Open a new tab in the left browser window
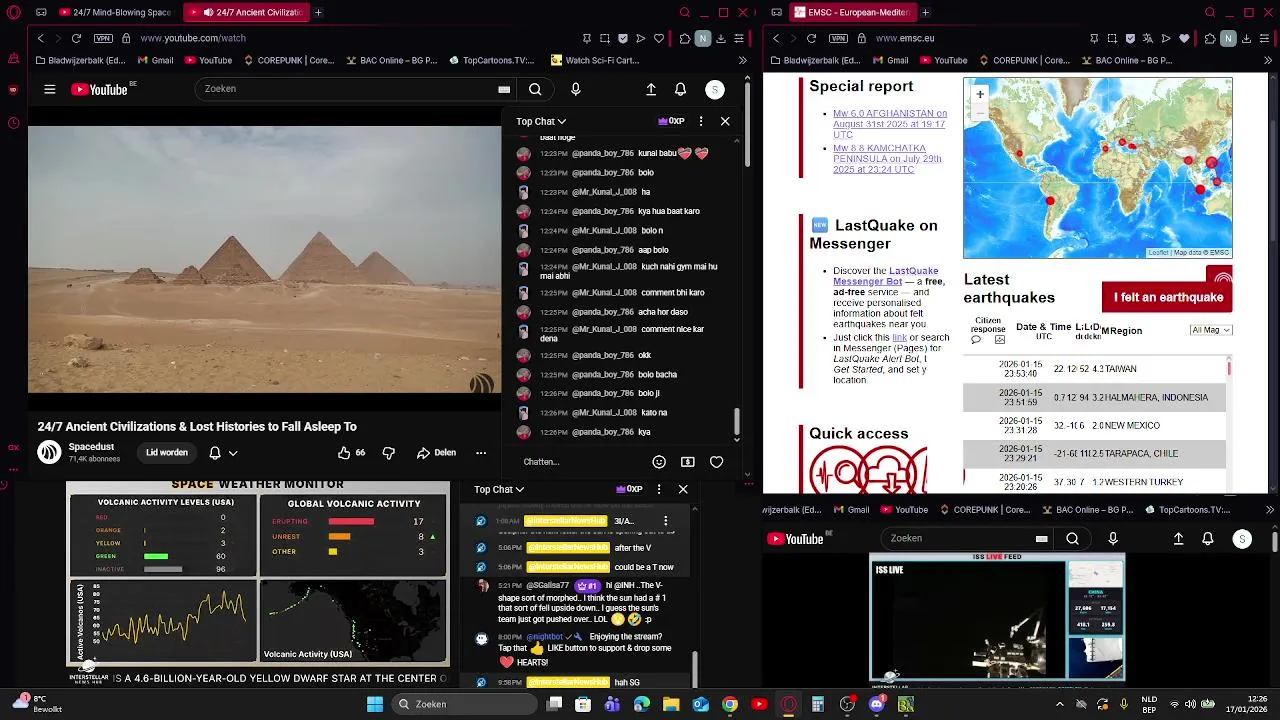The width and height of the screenshot is (1280, 720). (318, 12)
